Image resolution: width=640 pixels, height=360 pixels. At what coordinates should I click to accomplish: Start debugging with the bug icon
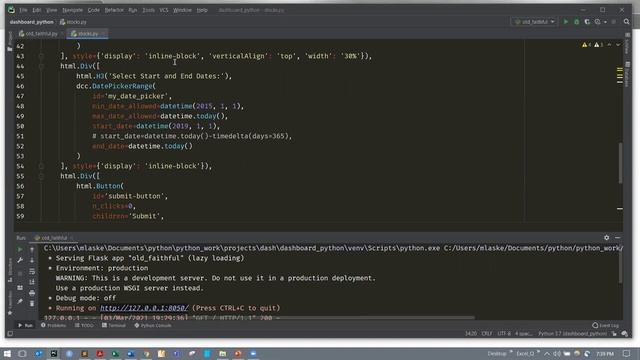[x=576, y=22]
